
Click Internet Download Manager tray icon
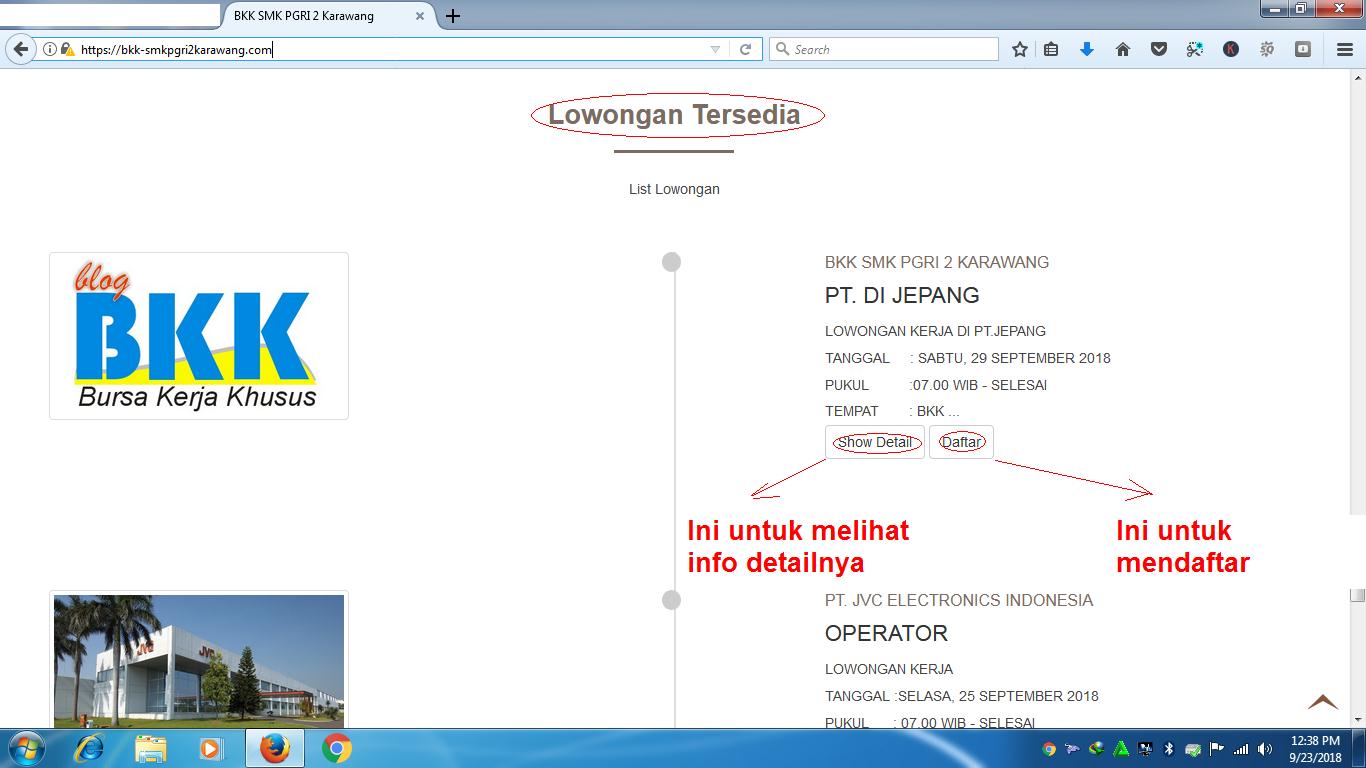tap(1096, 749)
